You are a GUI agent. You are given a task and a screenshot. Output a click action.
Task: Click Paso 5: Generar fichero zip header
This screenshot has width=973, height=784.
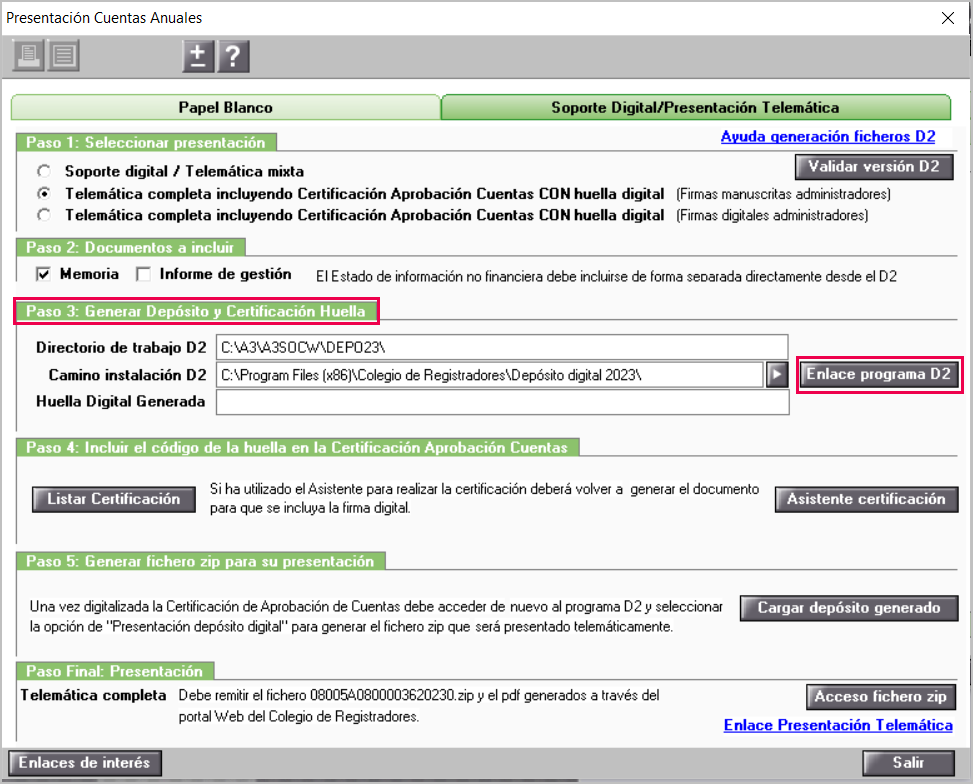(200, 561)
